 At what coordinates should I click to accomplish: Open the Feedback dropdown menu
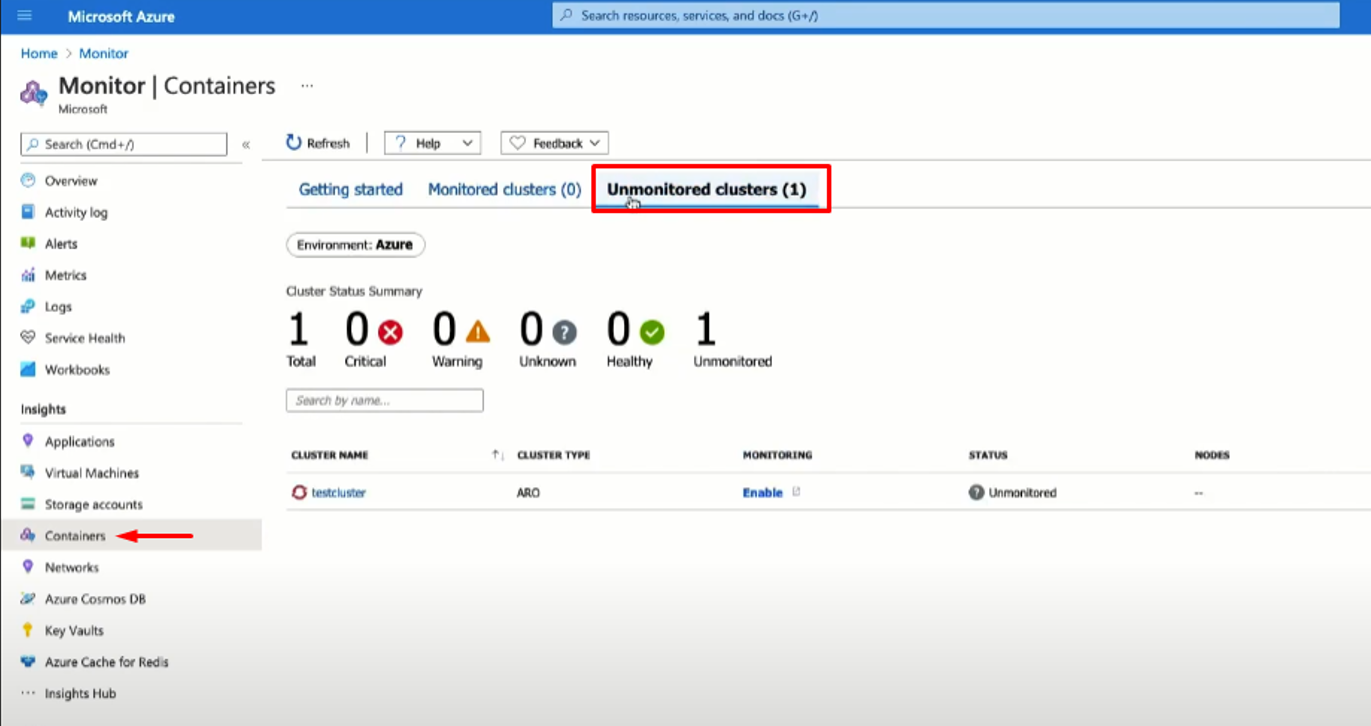[x=553, y=142]
